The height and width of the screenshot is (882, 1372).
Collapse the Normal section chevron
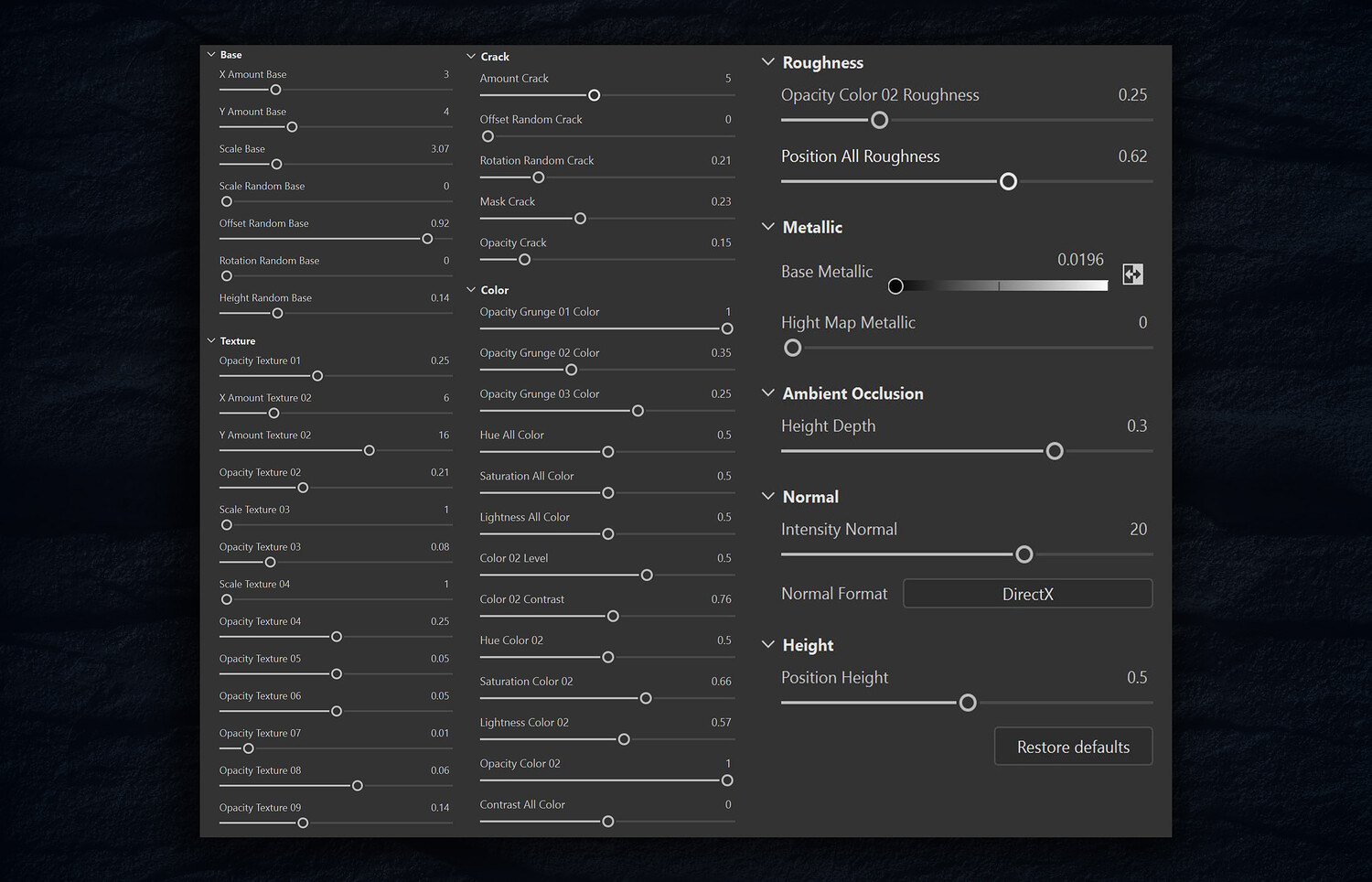[x=768, y=497]
